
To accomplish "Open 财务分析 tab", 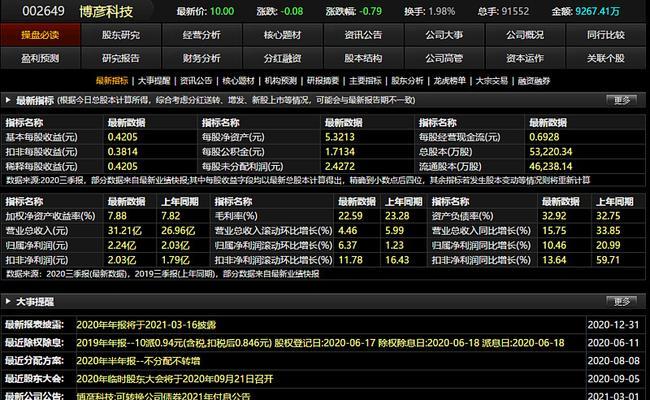I will (x=201, y=58).
